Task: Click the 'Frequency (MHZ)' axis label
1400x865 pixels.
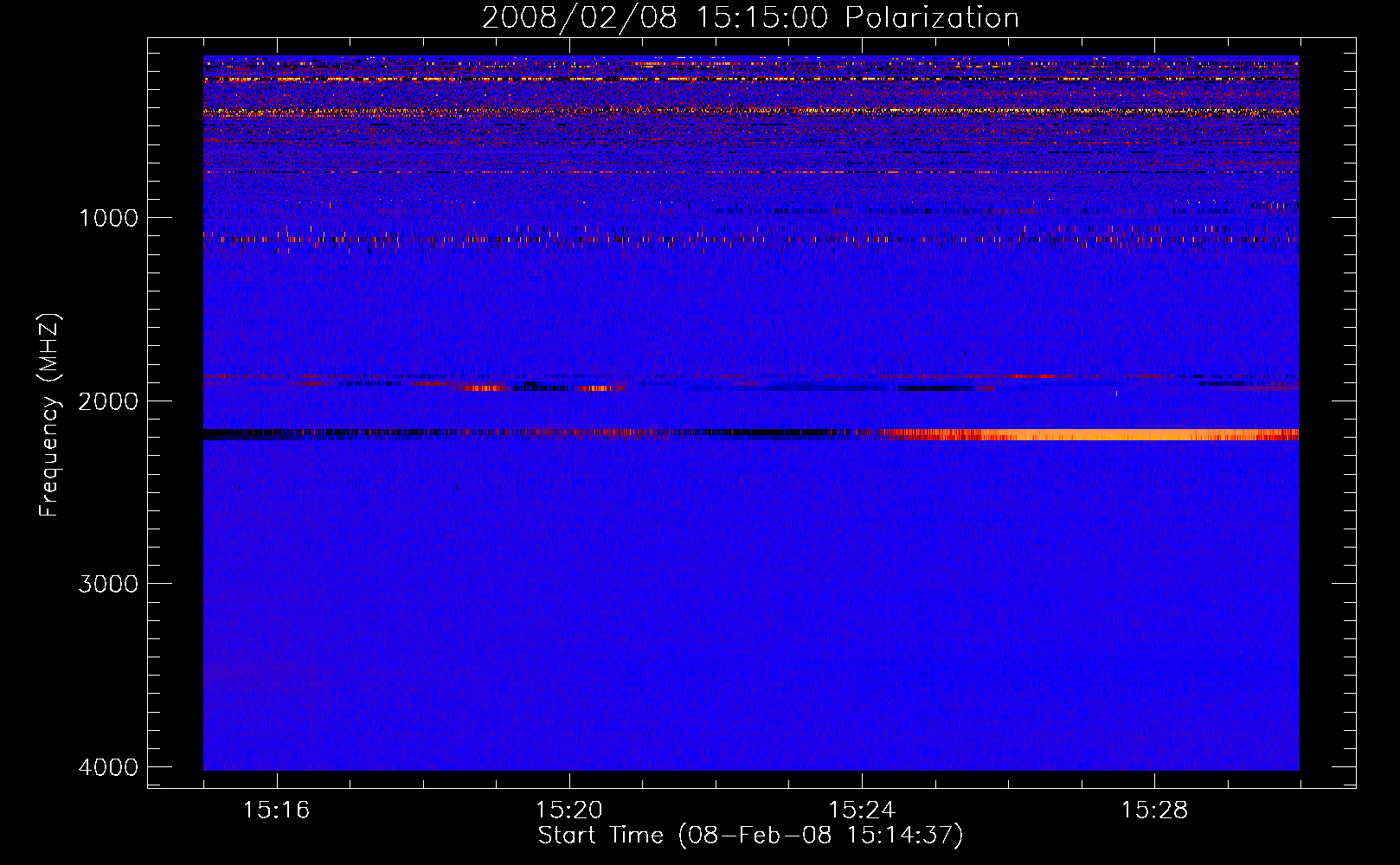Action: tap(50, 415)
